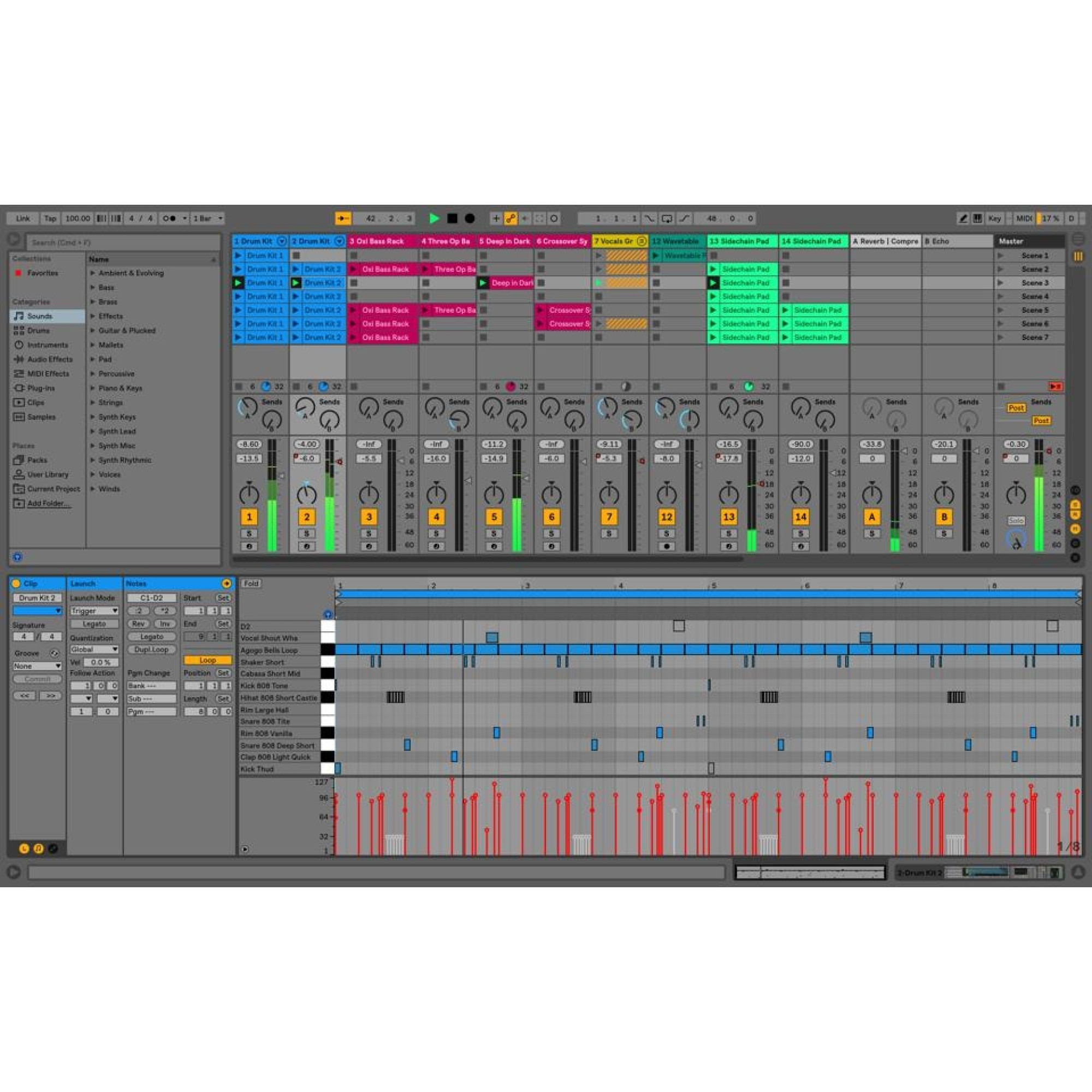The width and height of the screenshot is (1092, 1092).
Task: Click the Arrangement Record button
Action: click(x=470, y=218)
